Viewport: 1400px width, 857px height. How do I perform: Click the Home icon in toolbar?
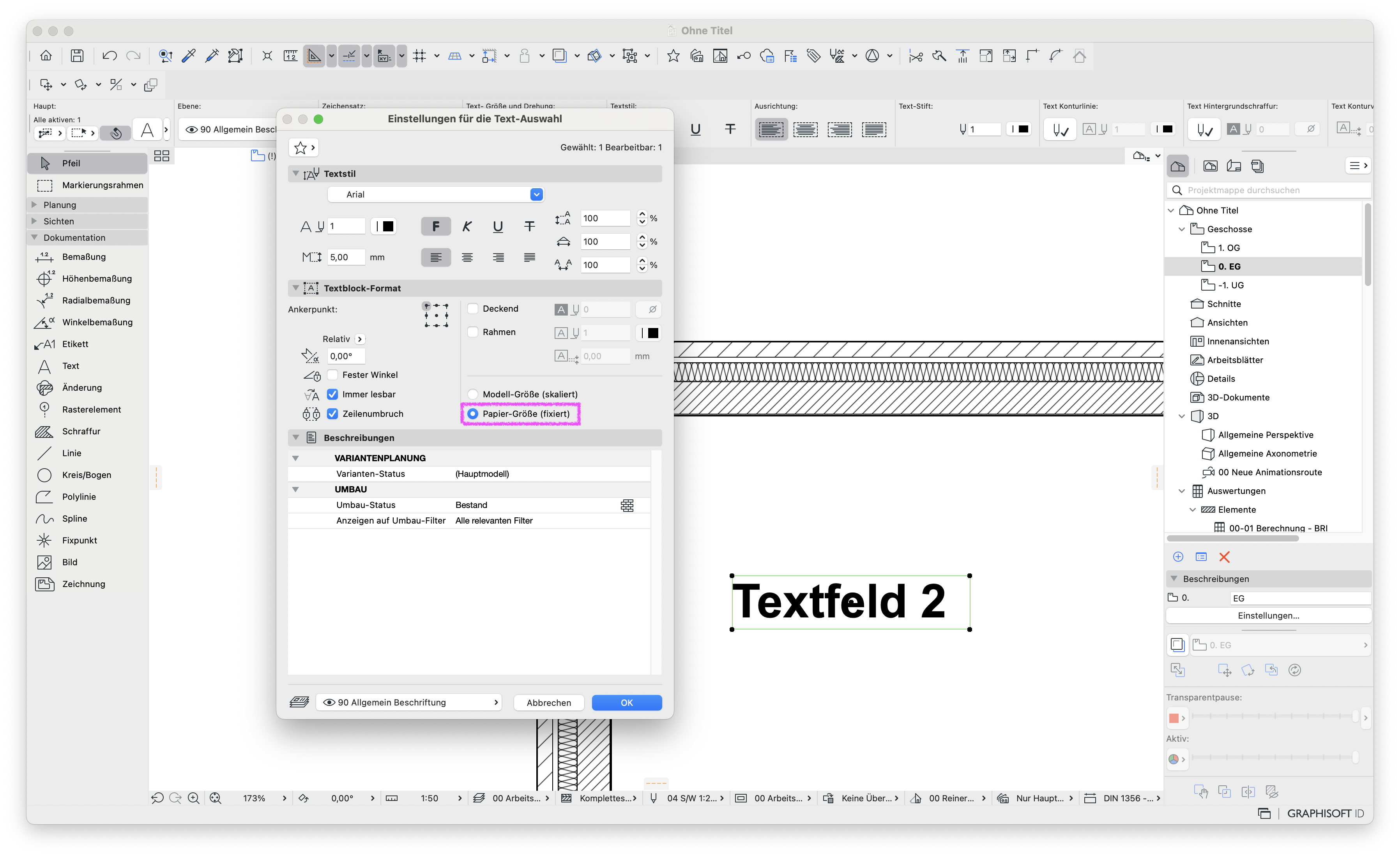[46, 56]
